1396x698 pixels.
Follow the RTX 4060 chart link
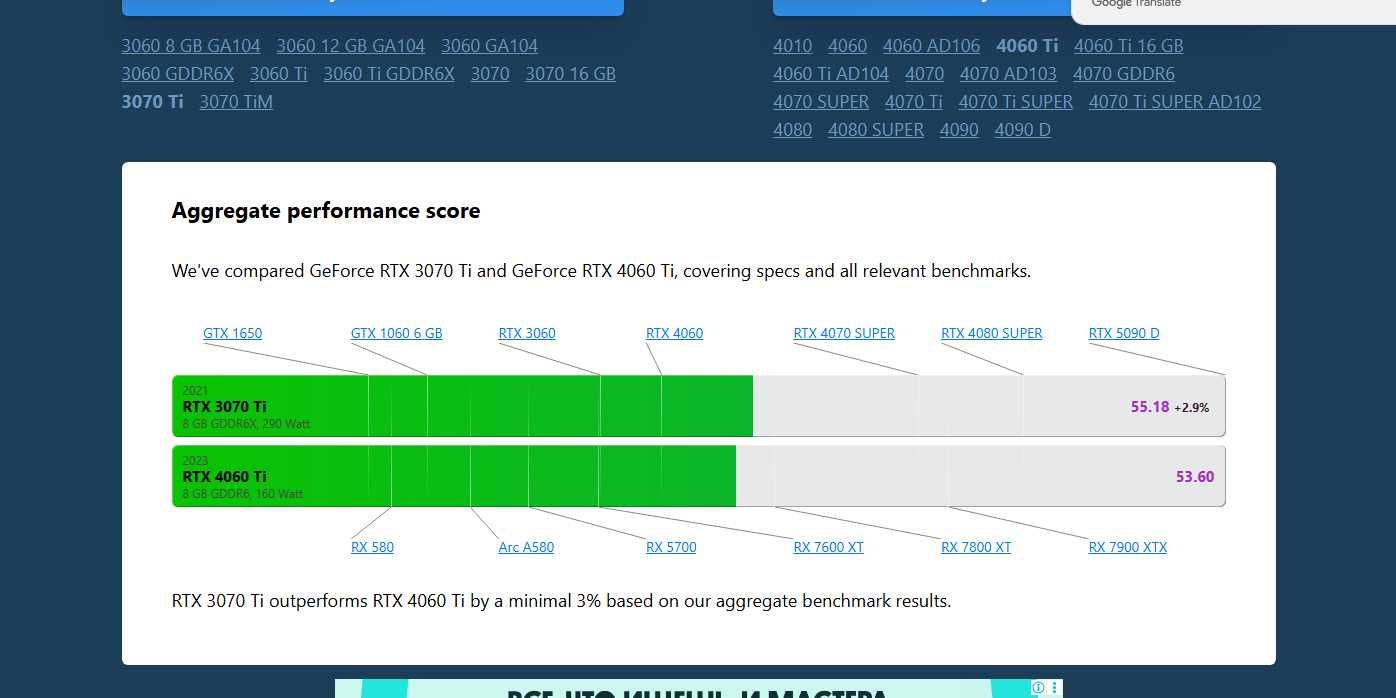tap(675, 333)
